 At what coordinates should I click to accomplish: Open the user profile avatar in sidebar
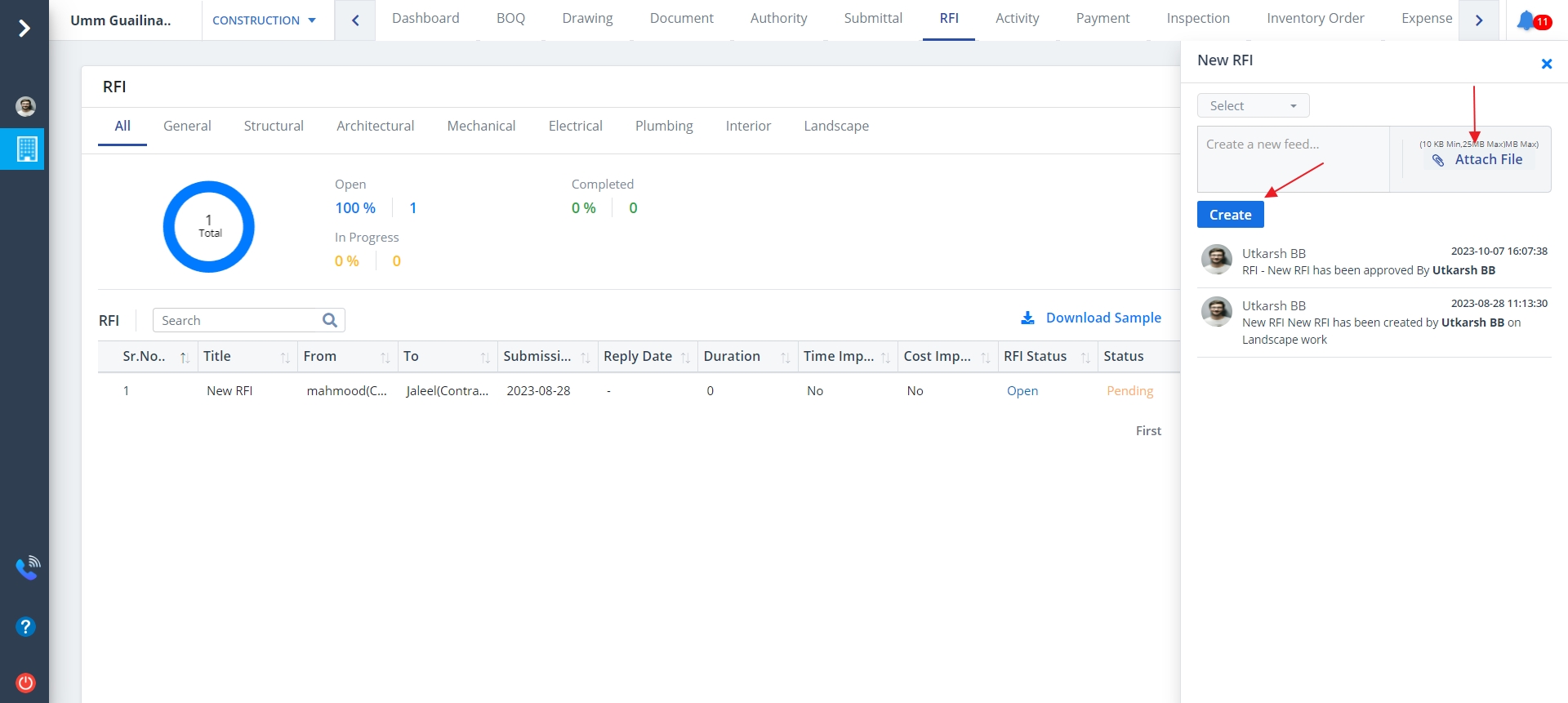[25, 106]
